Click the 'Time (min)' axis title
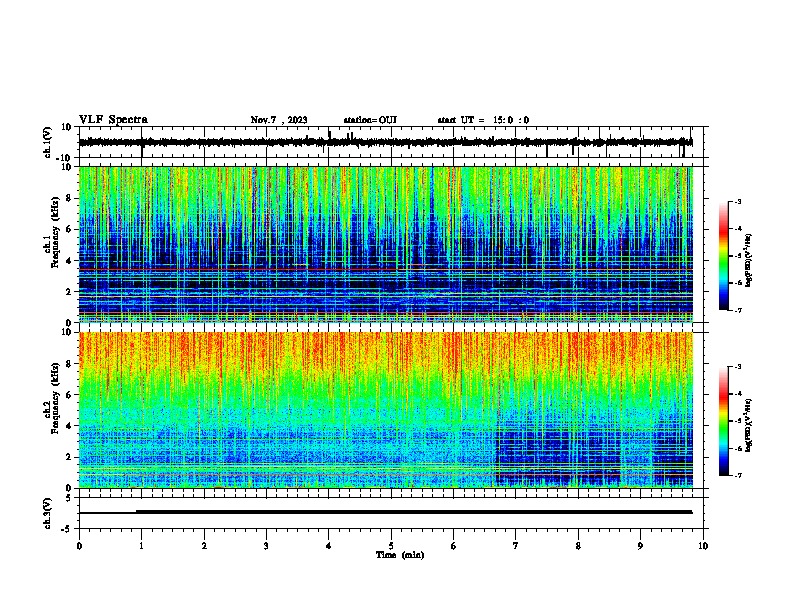 [x=400, y=555]
